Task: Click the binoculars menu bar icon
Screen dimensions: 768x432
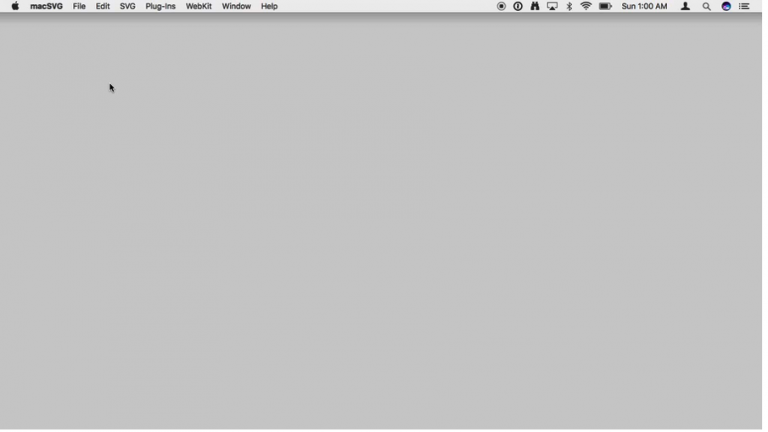Action: pos(535,6)
